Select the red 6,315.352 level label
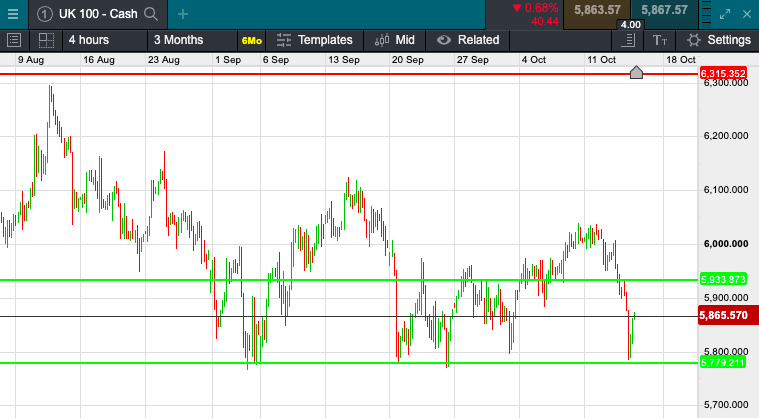The width and height of the screenshot is (759, 418). pyautogui.click(x=723, y=74)
